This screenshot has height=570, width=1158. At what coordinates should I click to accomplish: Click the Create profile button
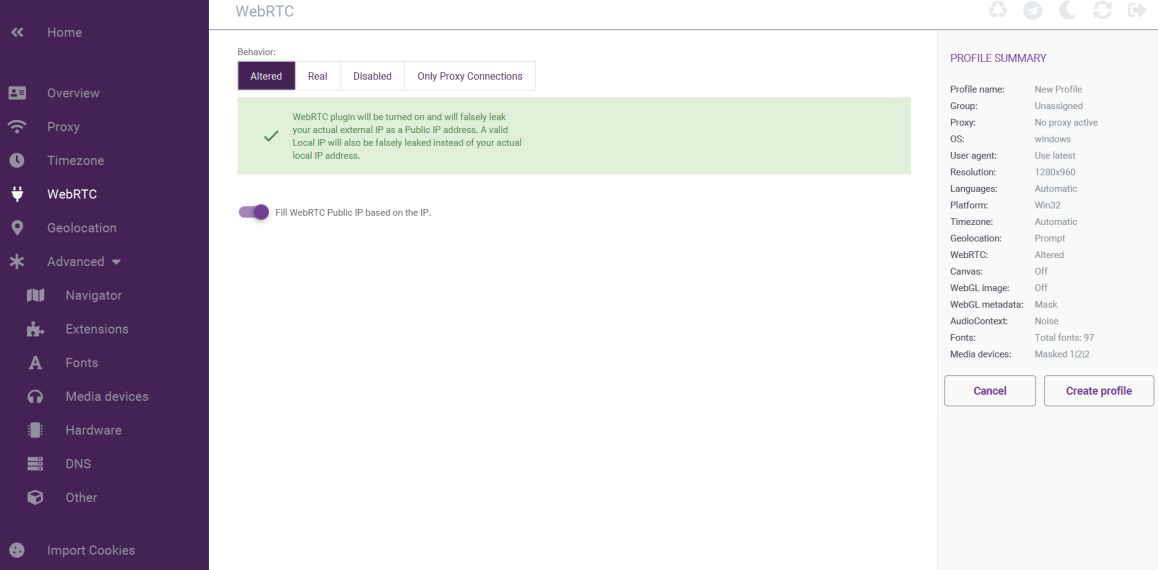coord(1099,391)
